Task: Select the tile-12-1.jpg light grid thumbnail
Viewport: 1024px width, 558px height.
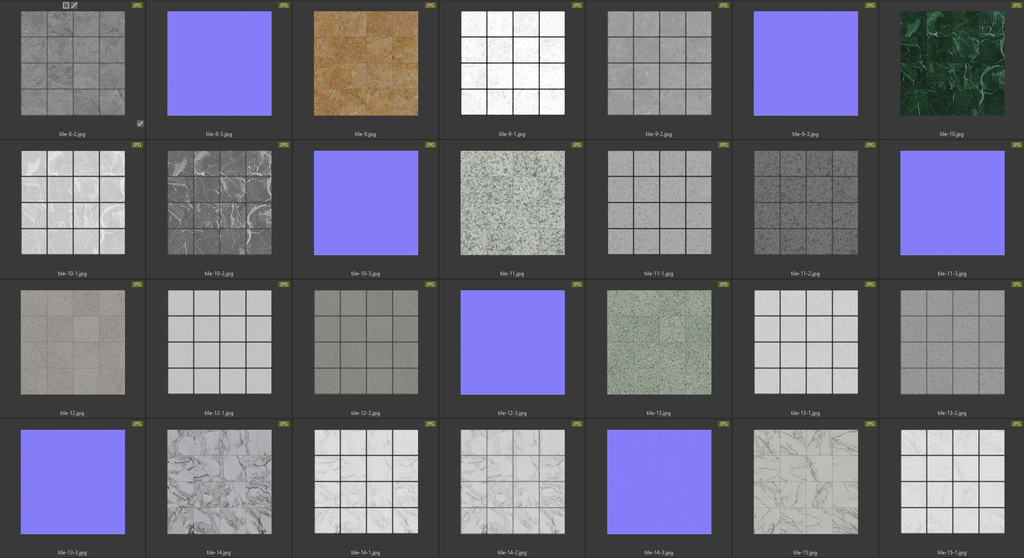Action: (x=219, y=342)
